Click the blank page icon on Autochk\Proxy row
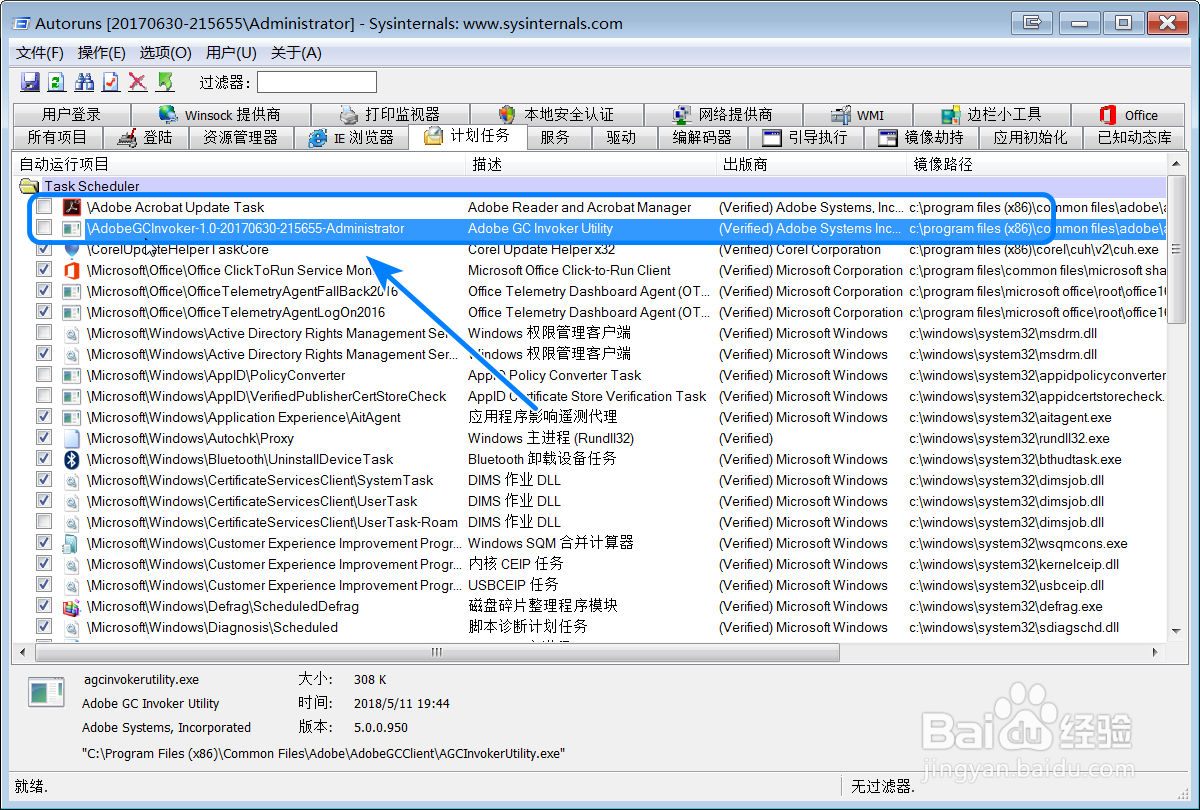1200x810 pixels. (x=71, y=438)
